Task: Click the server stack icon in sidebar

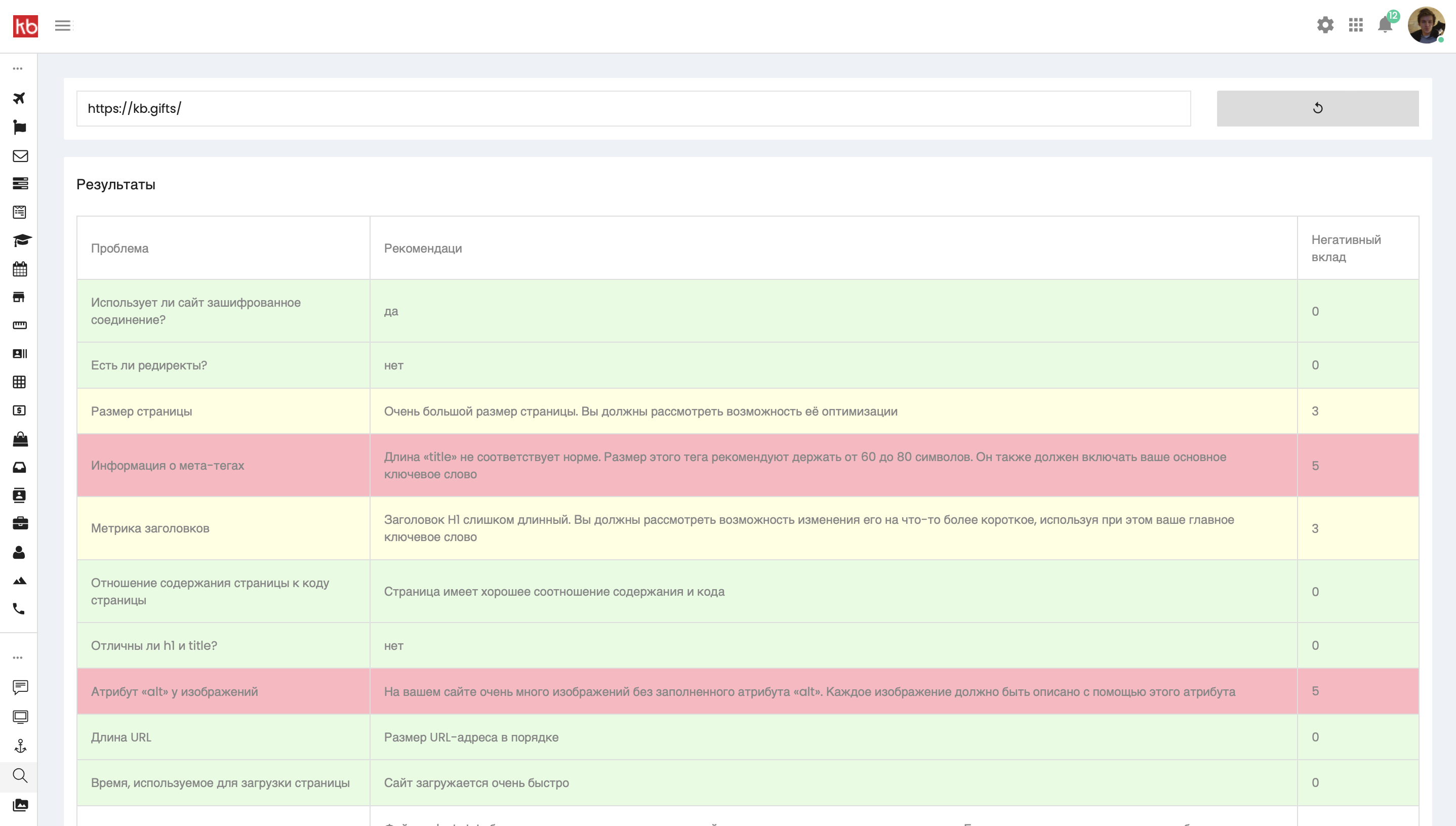Action: coord(20,183)
